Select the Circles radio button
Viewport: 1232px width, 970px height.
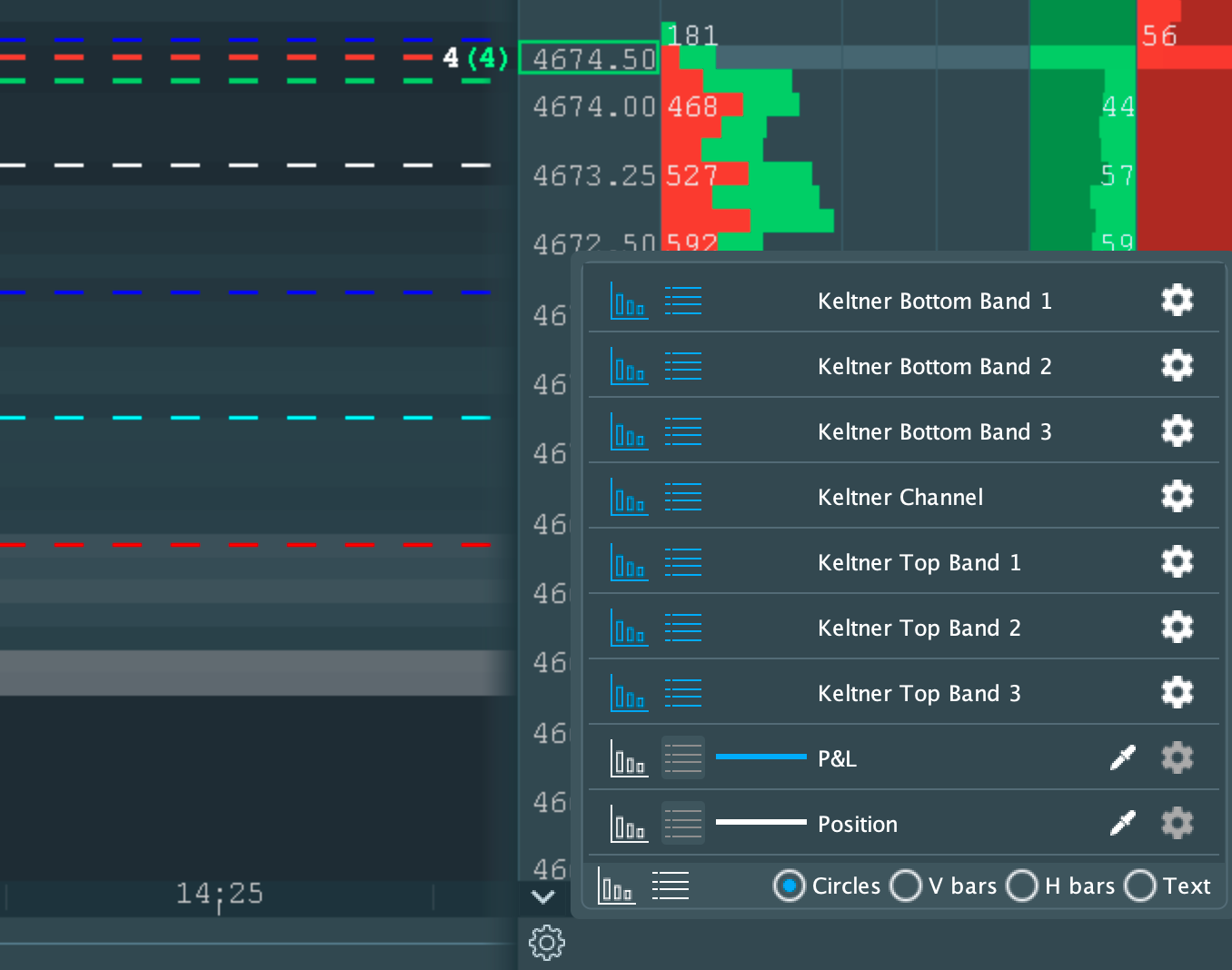point(789,886)
